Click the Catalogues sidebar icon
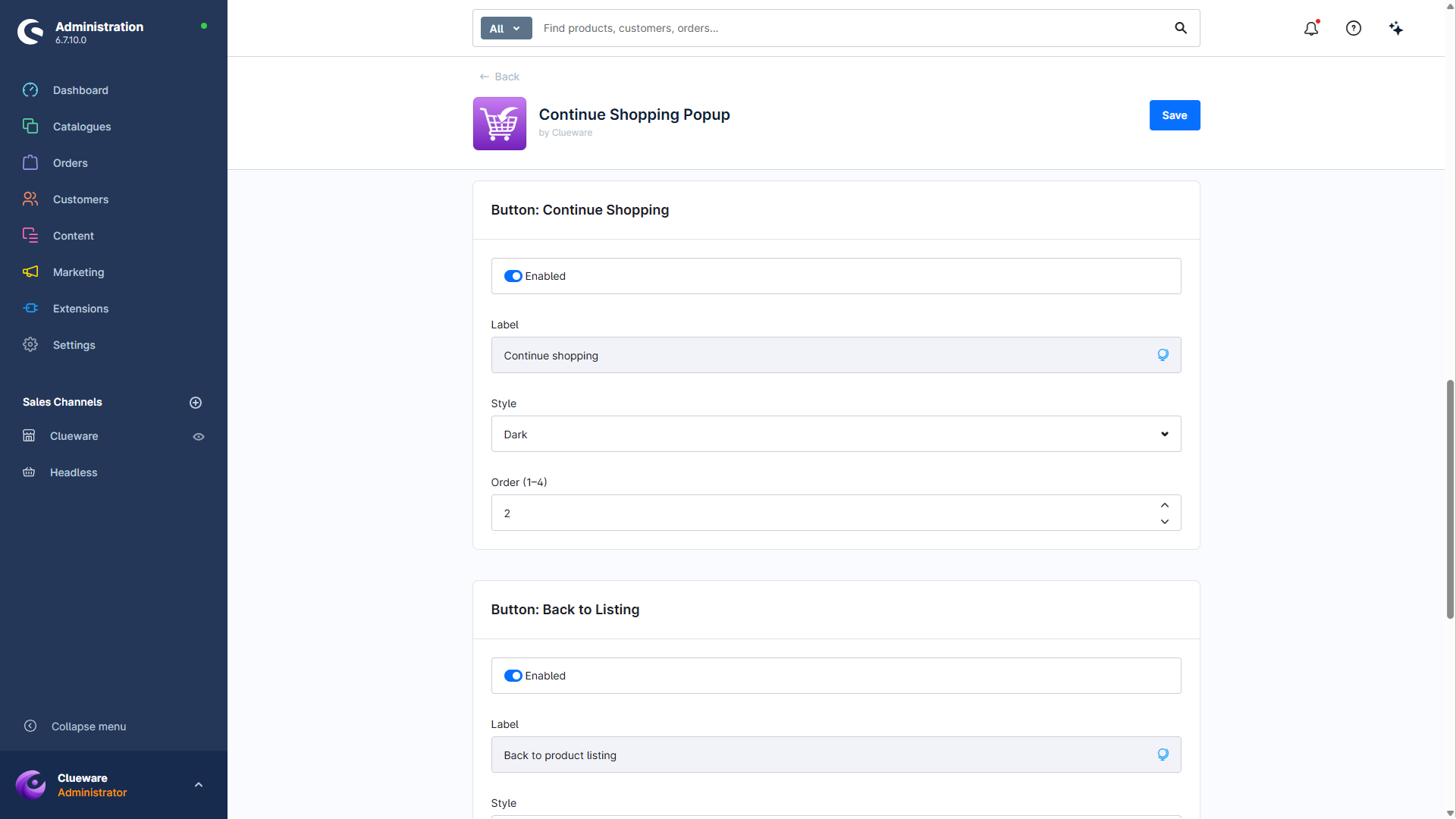The height and width of the screenshot is (819, 1456). (x=30, y=127)
